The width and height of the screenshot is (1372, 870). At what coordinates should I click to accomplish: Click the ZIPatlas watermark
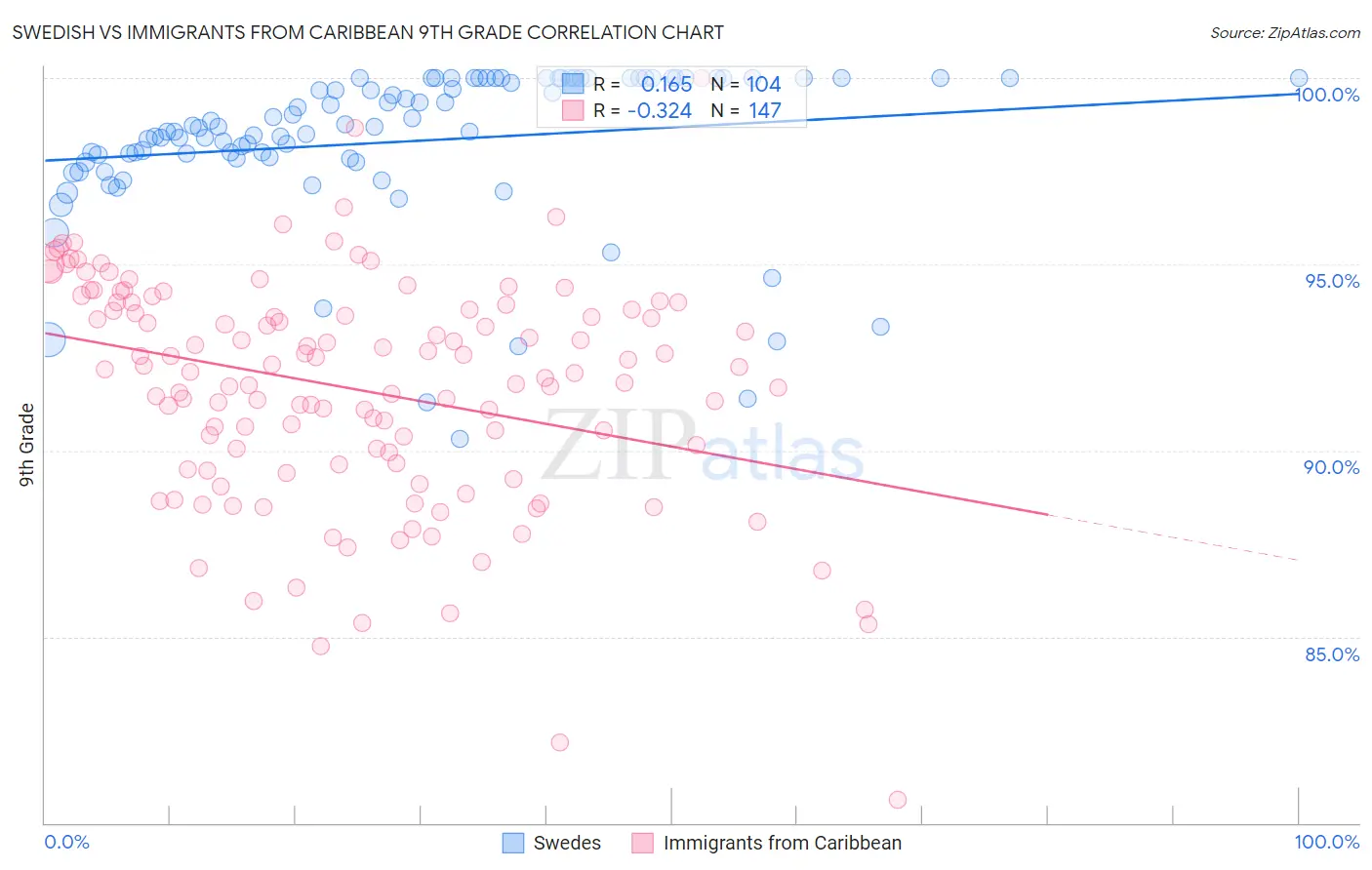(703, 445)
